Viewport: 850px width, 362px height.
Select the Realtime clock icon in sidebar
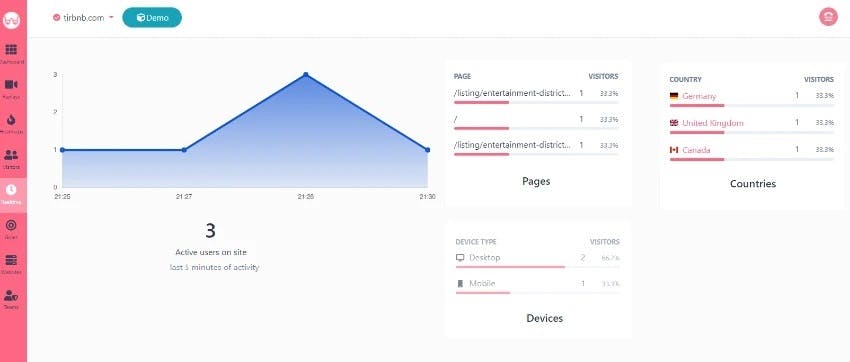click(x=11, y=190)
